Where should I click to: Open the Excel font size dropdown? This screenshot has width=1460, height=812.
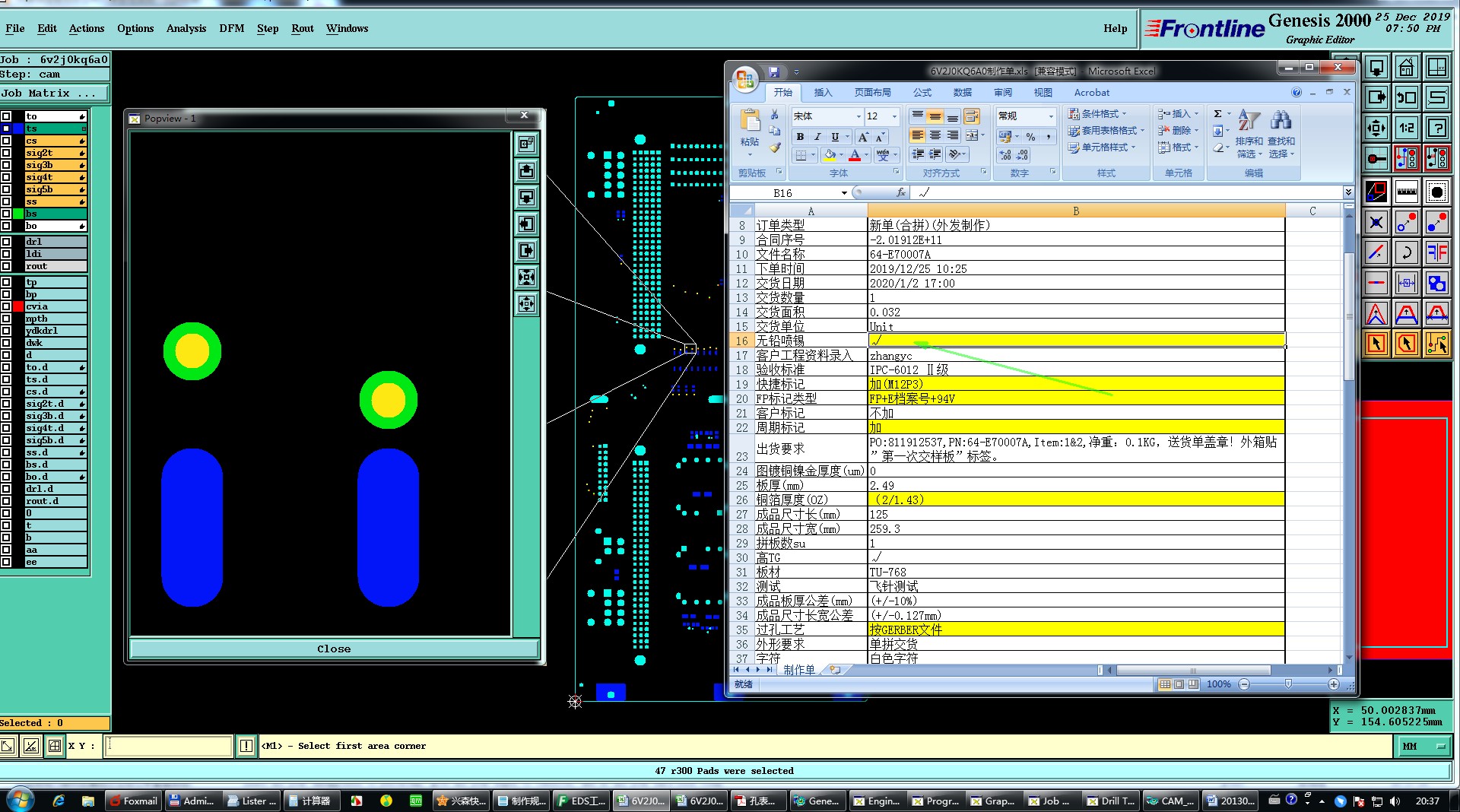894,116
